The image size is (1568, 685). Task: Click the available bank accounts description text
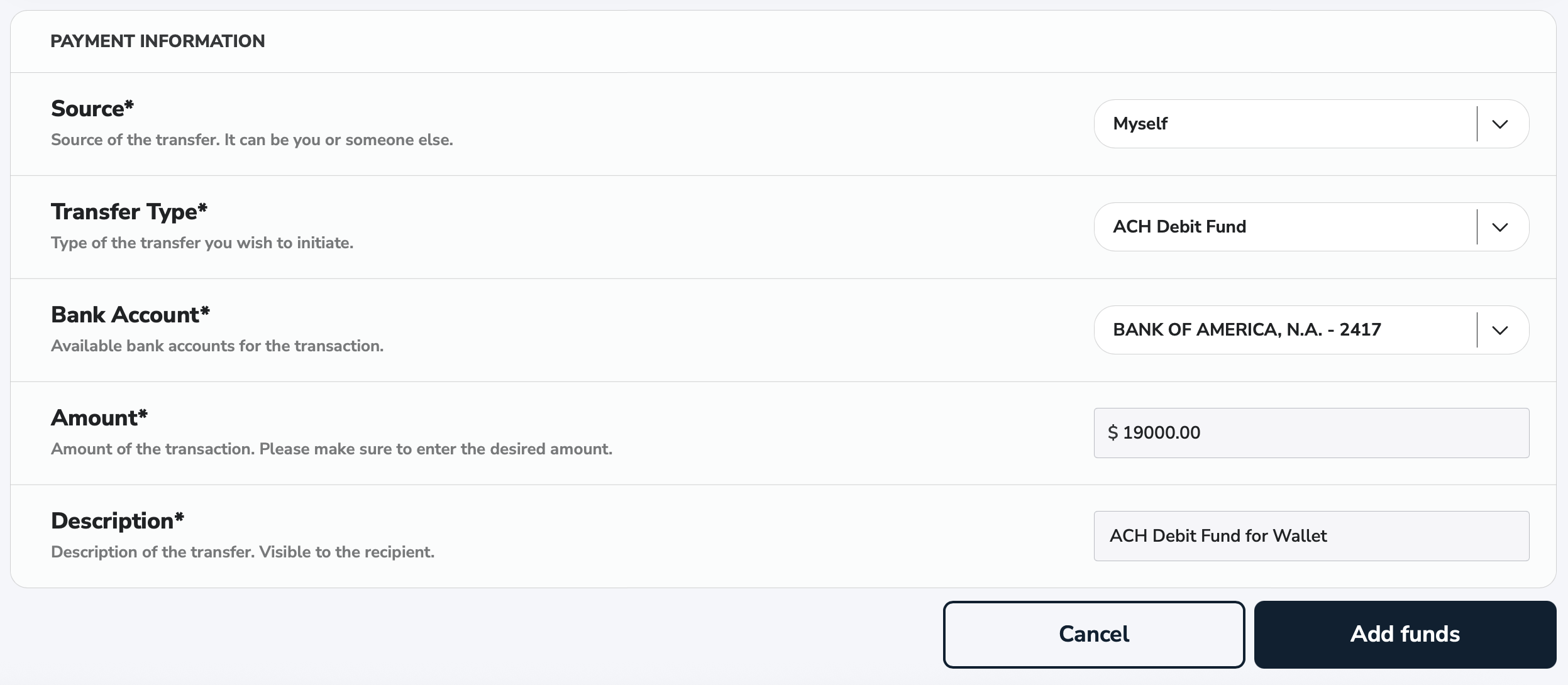point(217,345)
